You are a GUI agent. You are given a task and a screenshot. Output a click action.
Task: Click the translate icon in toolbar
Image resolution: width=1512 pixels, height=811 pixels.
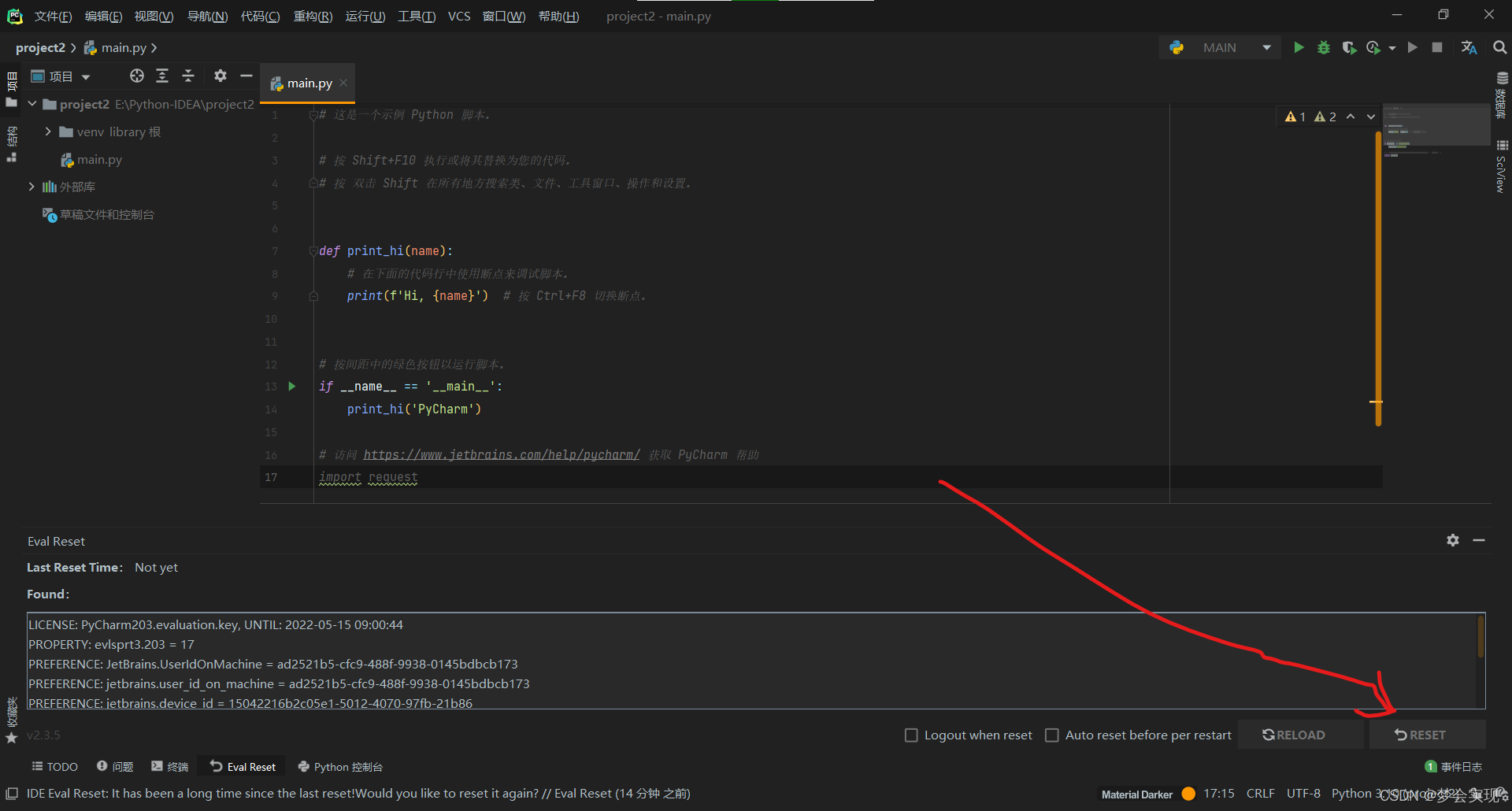coord(1469,48)
